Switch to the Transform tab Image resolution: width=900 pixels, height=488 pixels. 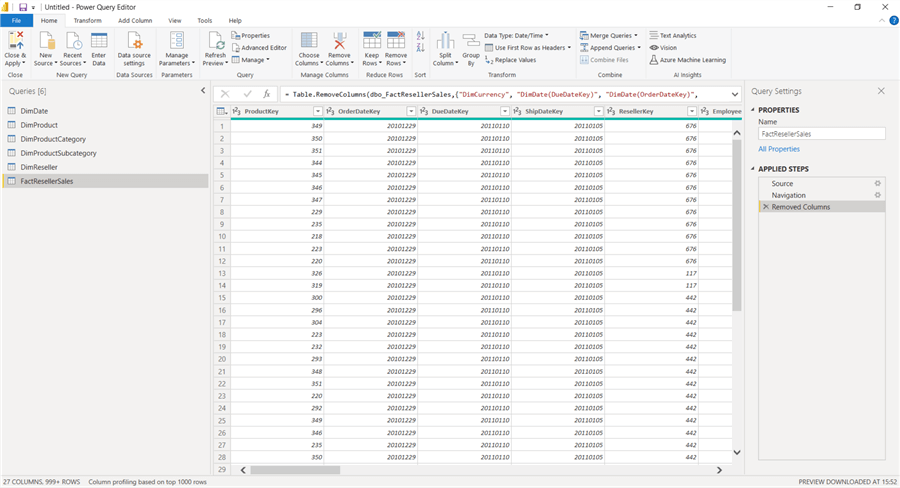pos(87,21)
